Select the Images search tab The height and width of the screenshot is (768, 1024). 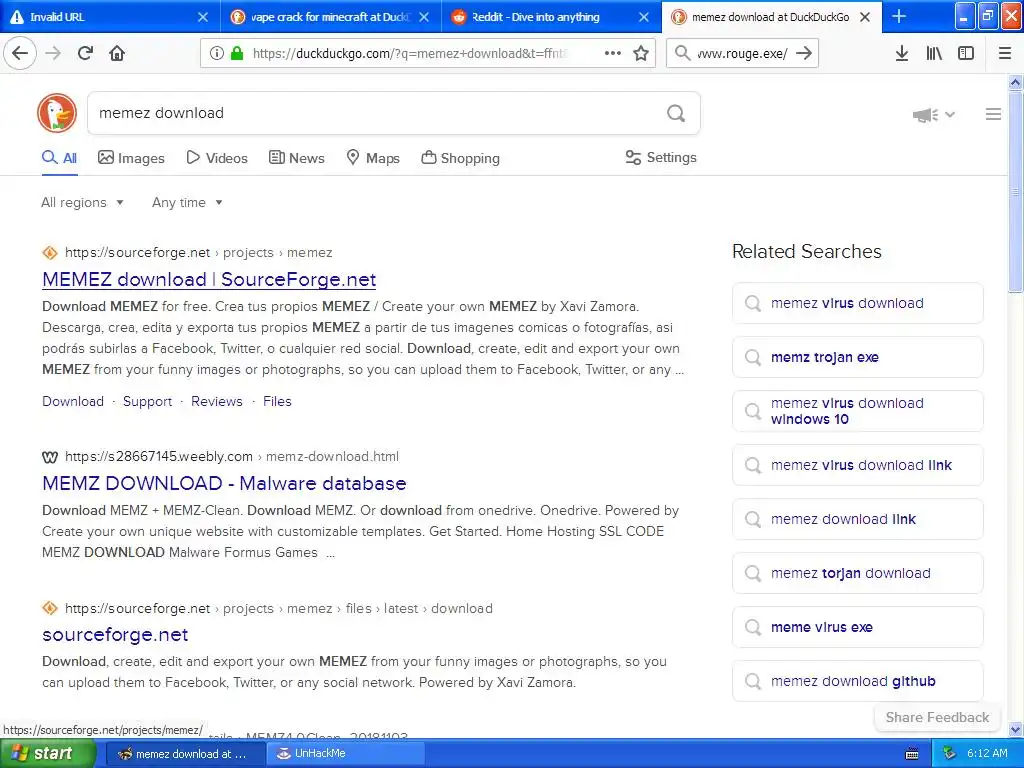coord(131,158)
